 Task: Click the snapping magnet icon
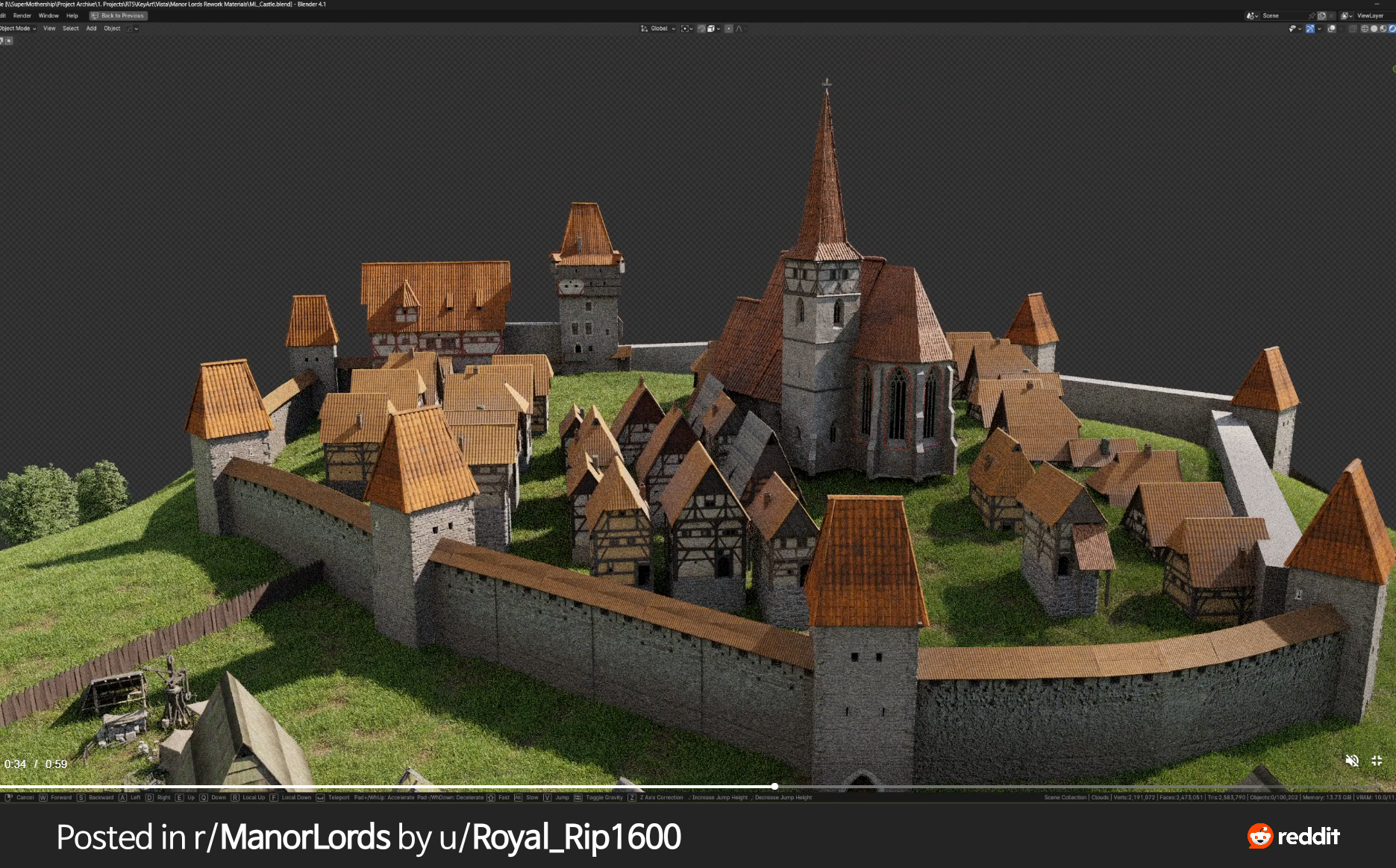[701, 28]
